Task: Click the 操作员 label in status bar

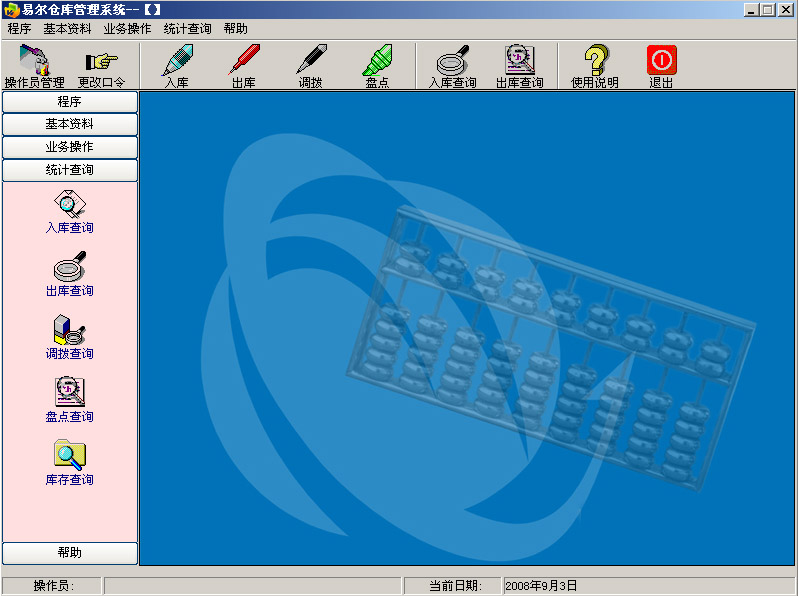Action: (x=53, y=586)
